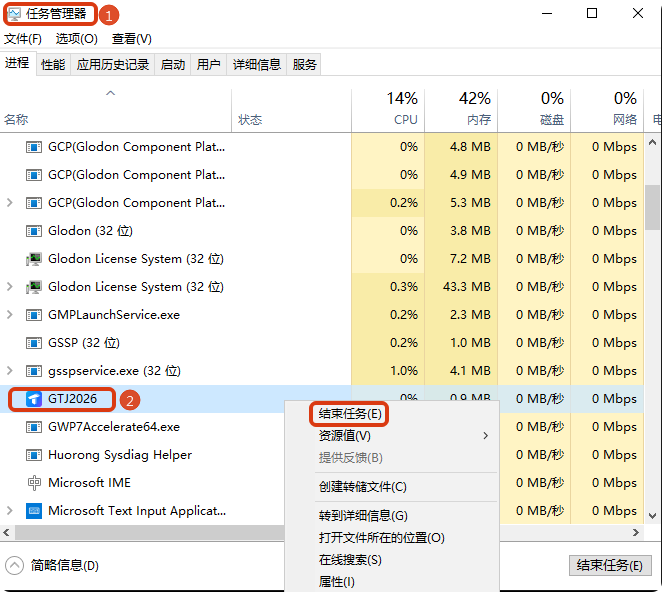Switch to the 服务 tab
Viewport: 662px width, 592px height.
(304, 65)
